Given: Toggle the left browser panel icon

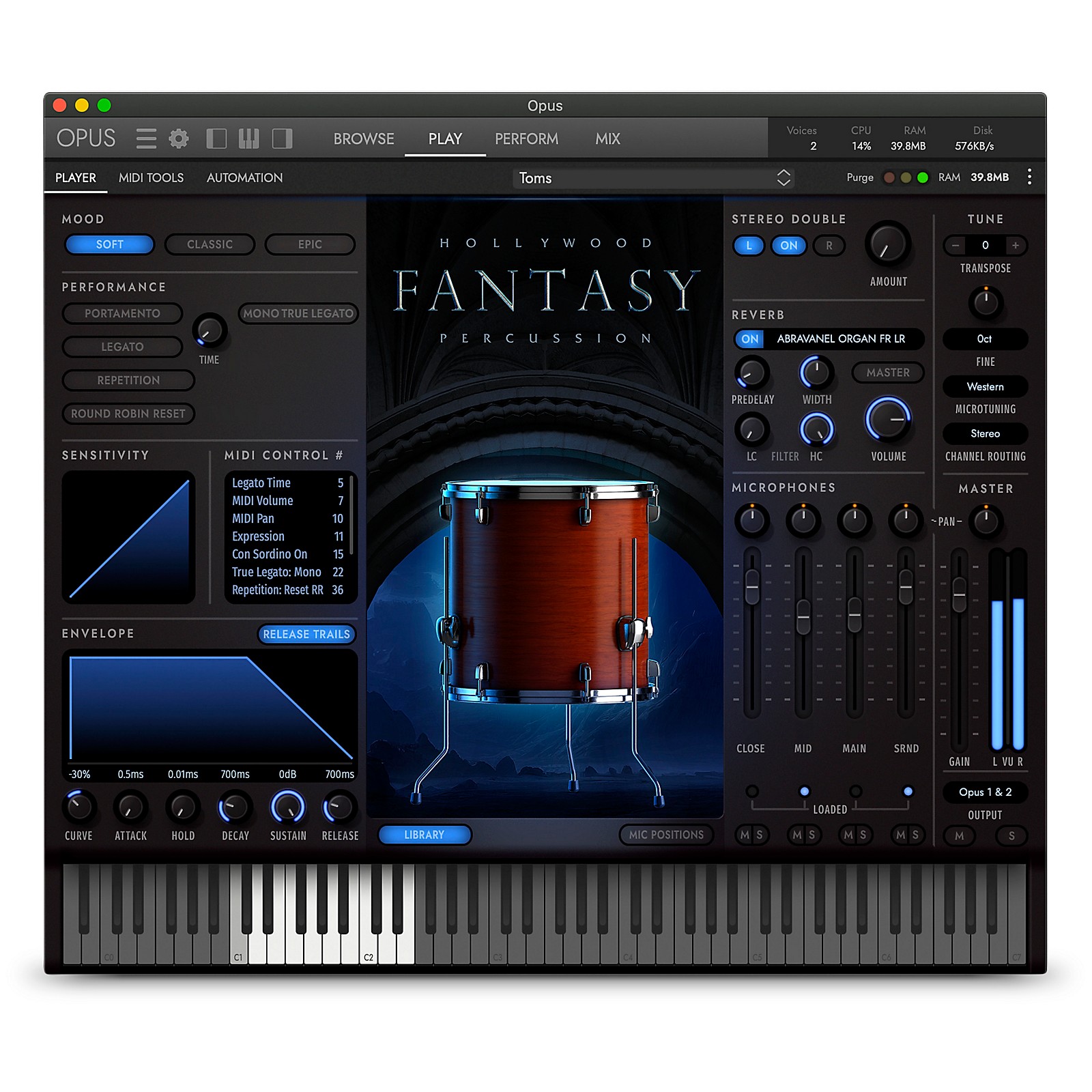Looking at the screenshot, I should point(217,139).
